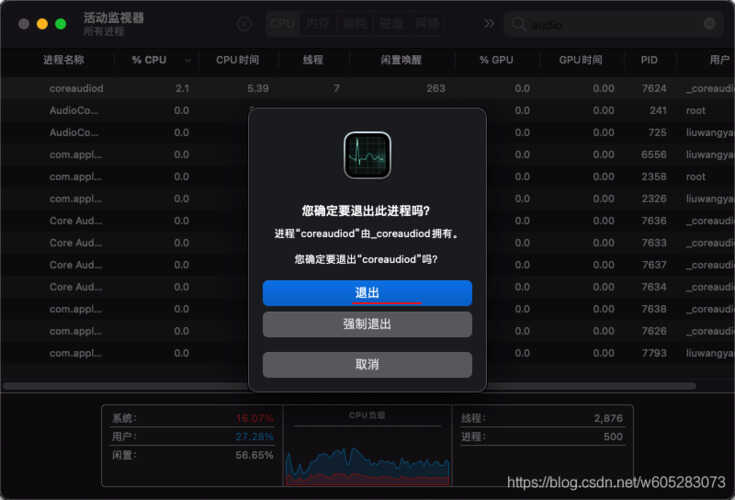Click the 系统 16.07% statistic
This screenshot has width=735, height=500.
(x=193, y=418)
